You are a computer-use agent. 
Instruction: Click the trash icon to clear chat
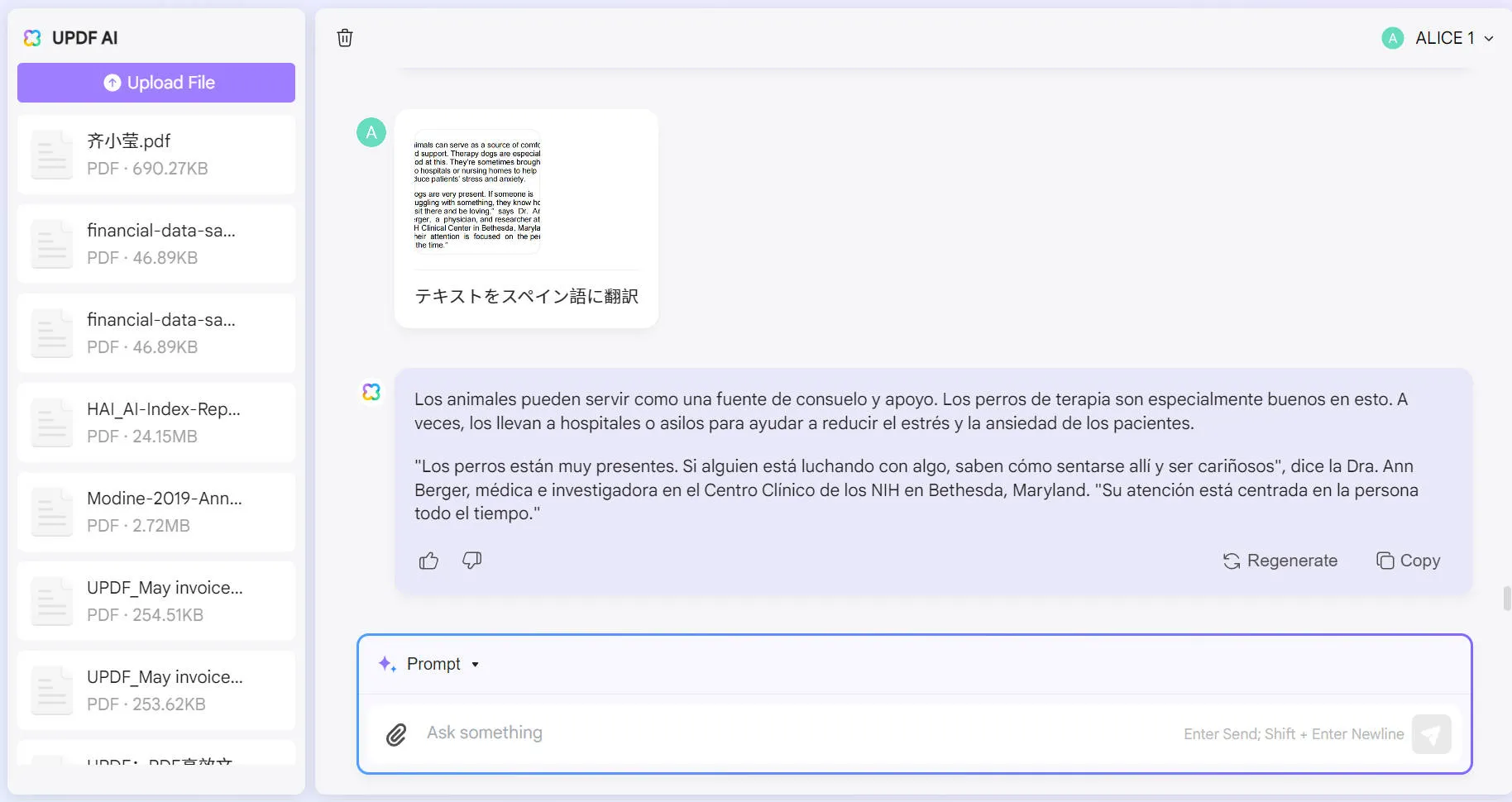345,38
